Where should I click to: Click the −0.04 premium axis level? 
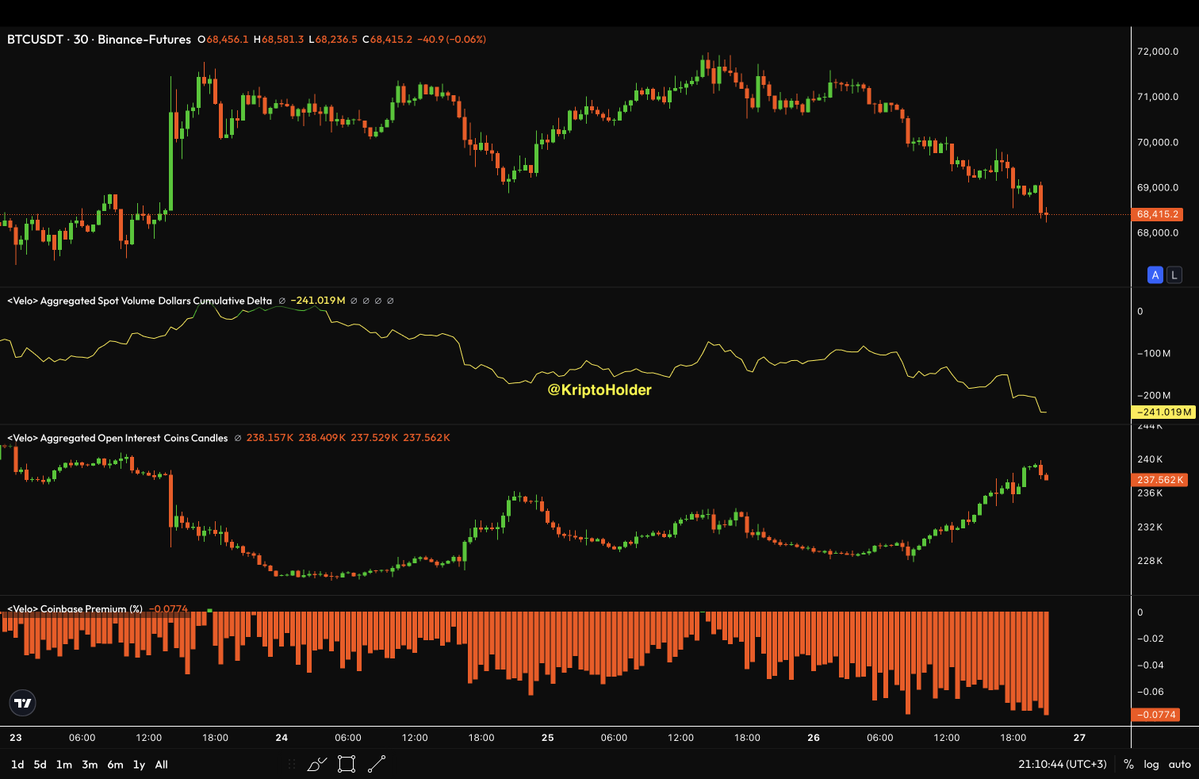tap(1150, 665)
